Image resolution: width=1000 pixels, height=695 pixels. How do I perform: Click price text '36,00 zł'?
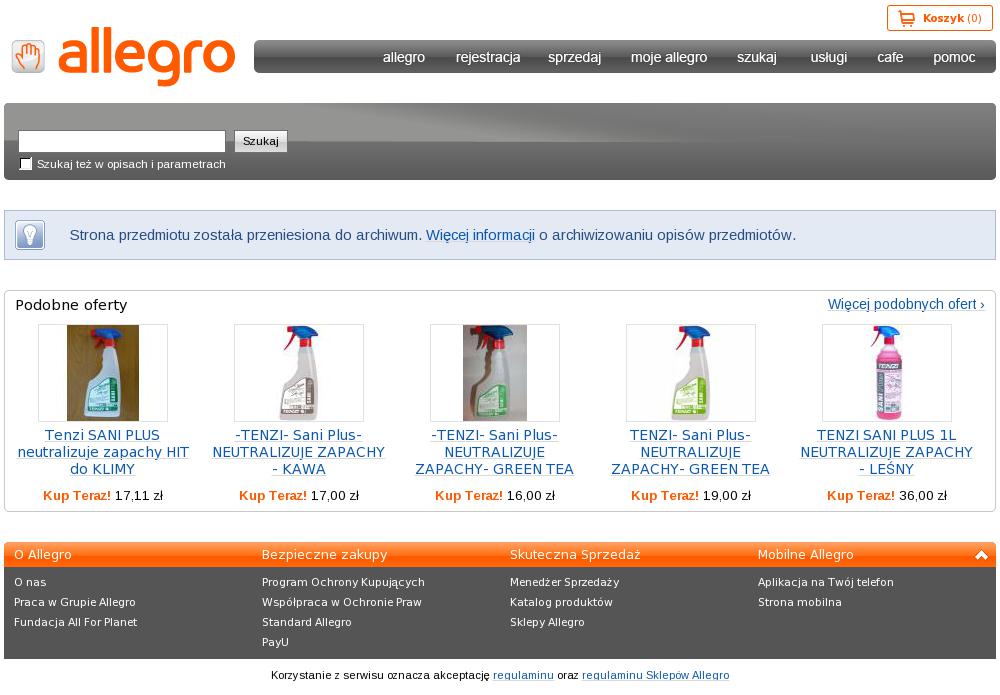pos(923,495)
